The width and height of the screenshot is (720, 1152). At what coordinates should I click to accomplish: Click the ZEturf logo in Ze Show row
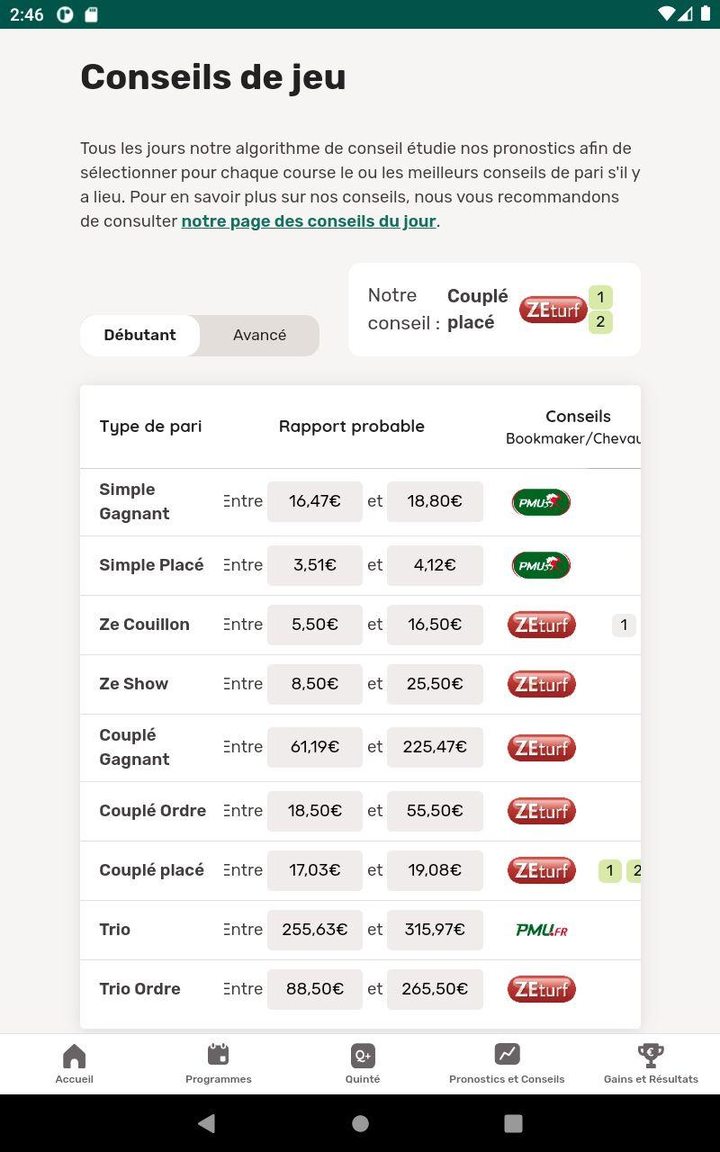(x=541, y=685)
